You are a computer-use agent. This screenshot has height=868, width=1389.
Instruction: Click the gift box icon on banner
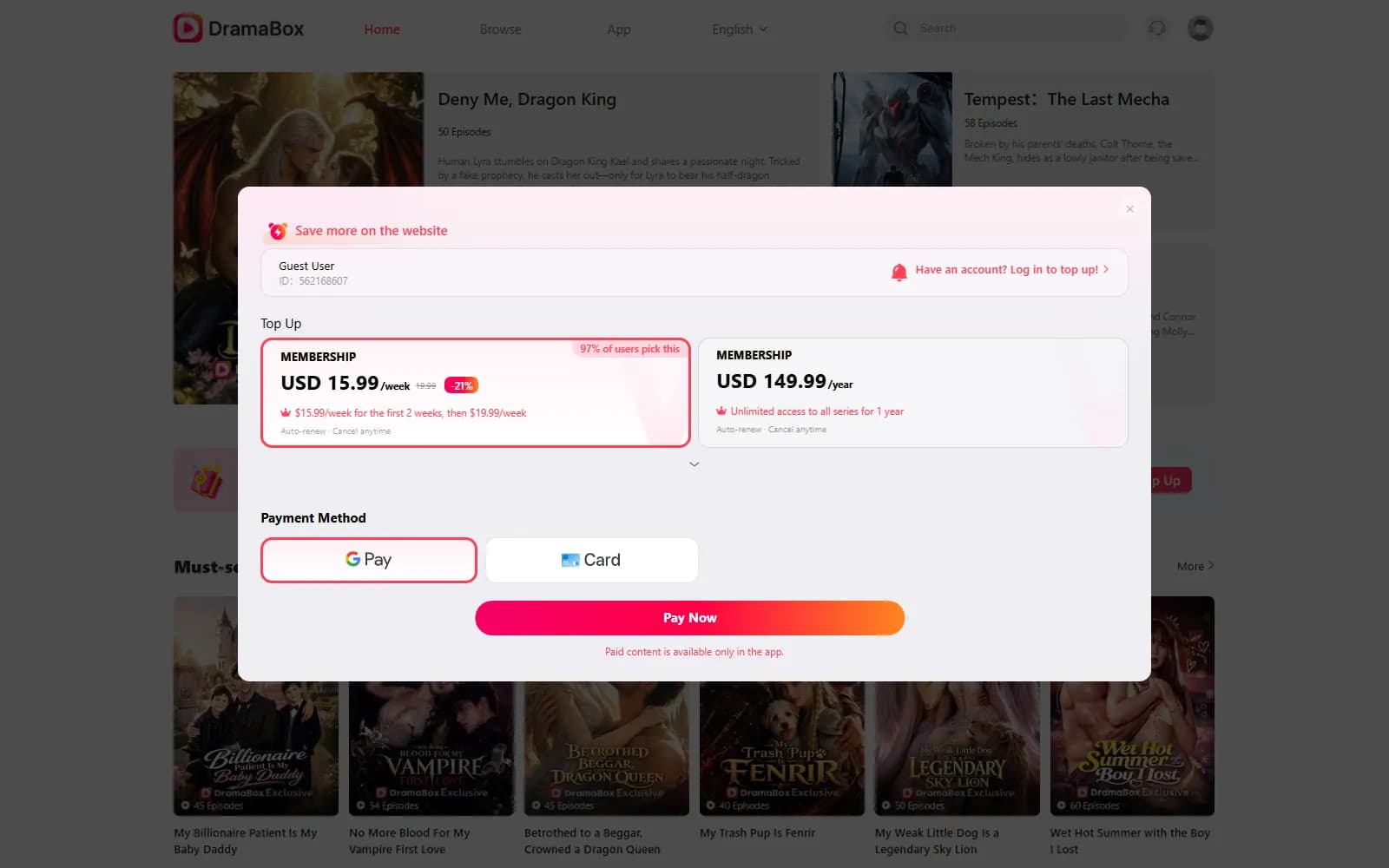(207, 480)
